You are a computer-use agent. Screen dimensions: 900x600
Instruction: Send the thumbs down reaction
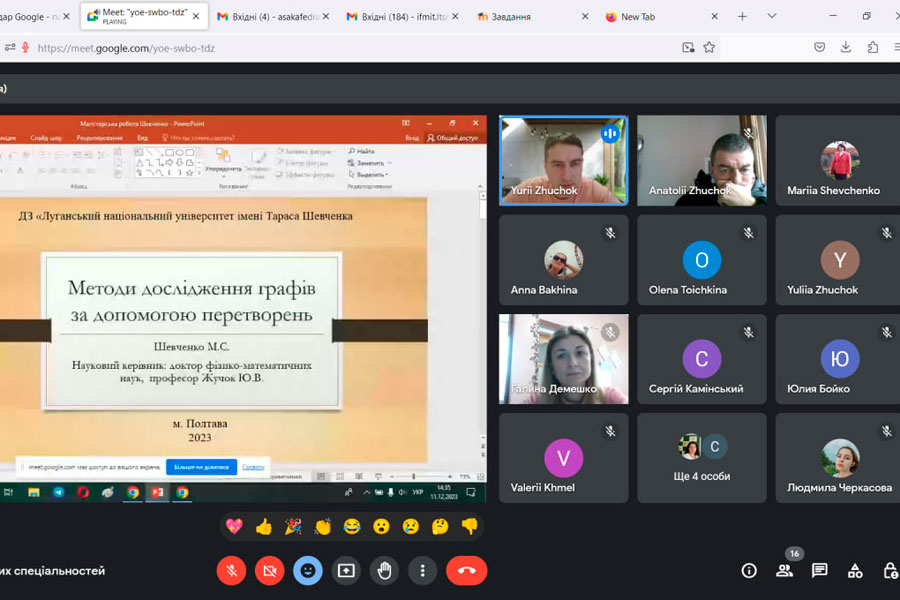click(470, 526)
